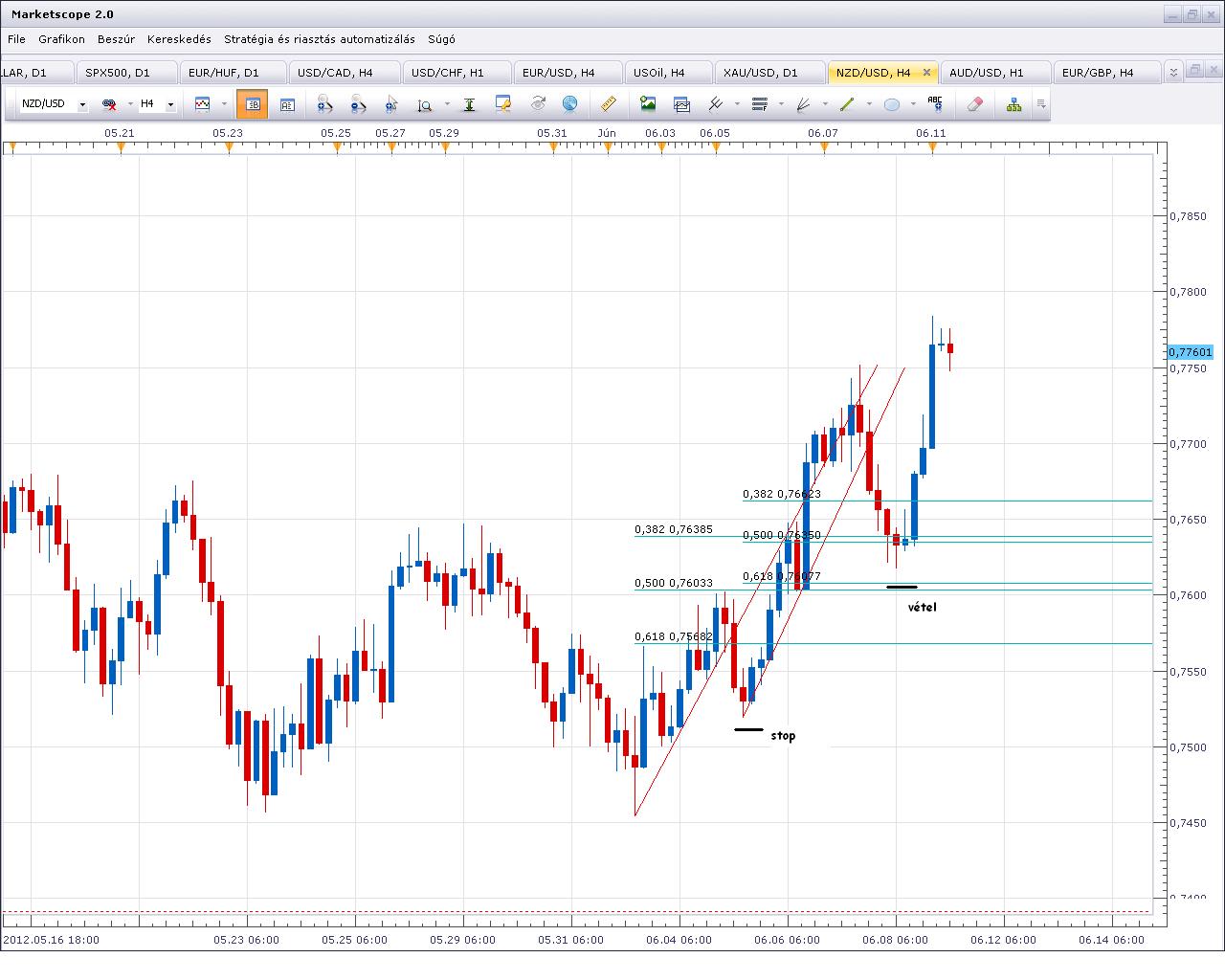The width and height of the screenshot is (1225, 980).
Task: Select the Fibonacci fan tool icon
Action: tap(803, 104)
